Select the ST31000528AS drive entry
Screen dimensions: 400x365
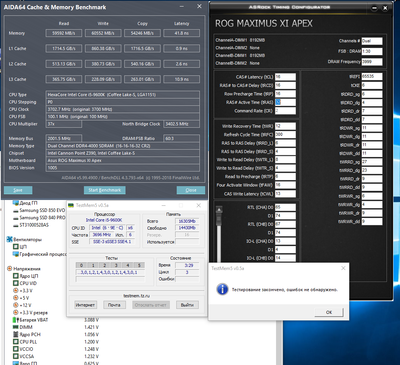pyautogui.click(x=31, y=225)
